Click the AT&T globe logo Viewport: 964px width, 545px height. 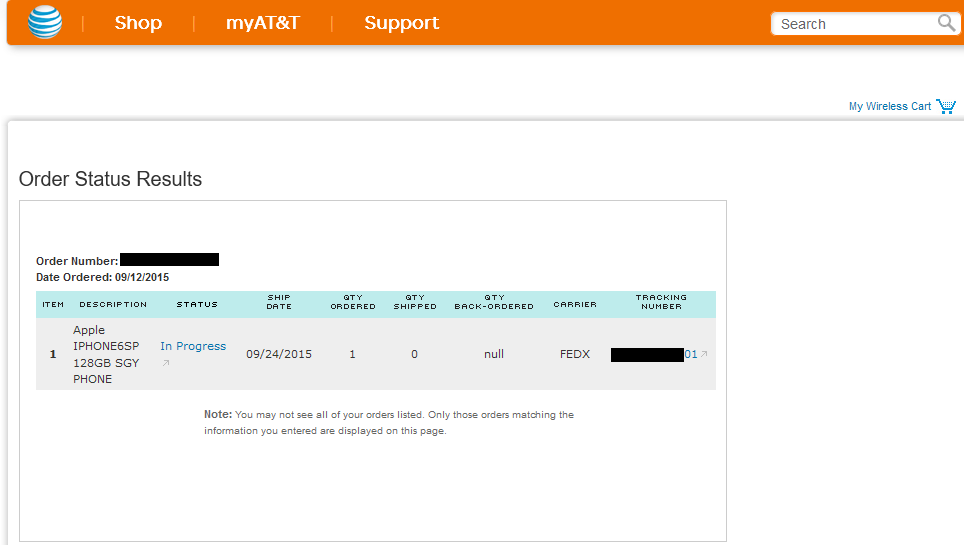(45, 22)
